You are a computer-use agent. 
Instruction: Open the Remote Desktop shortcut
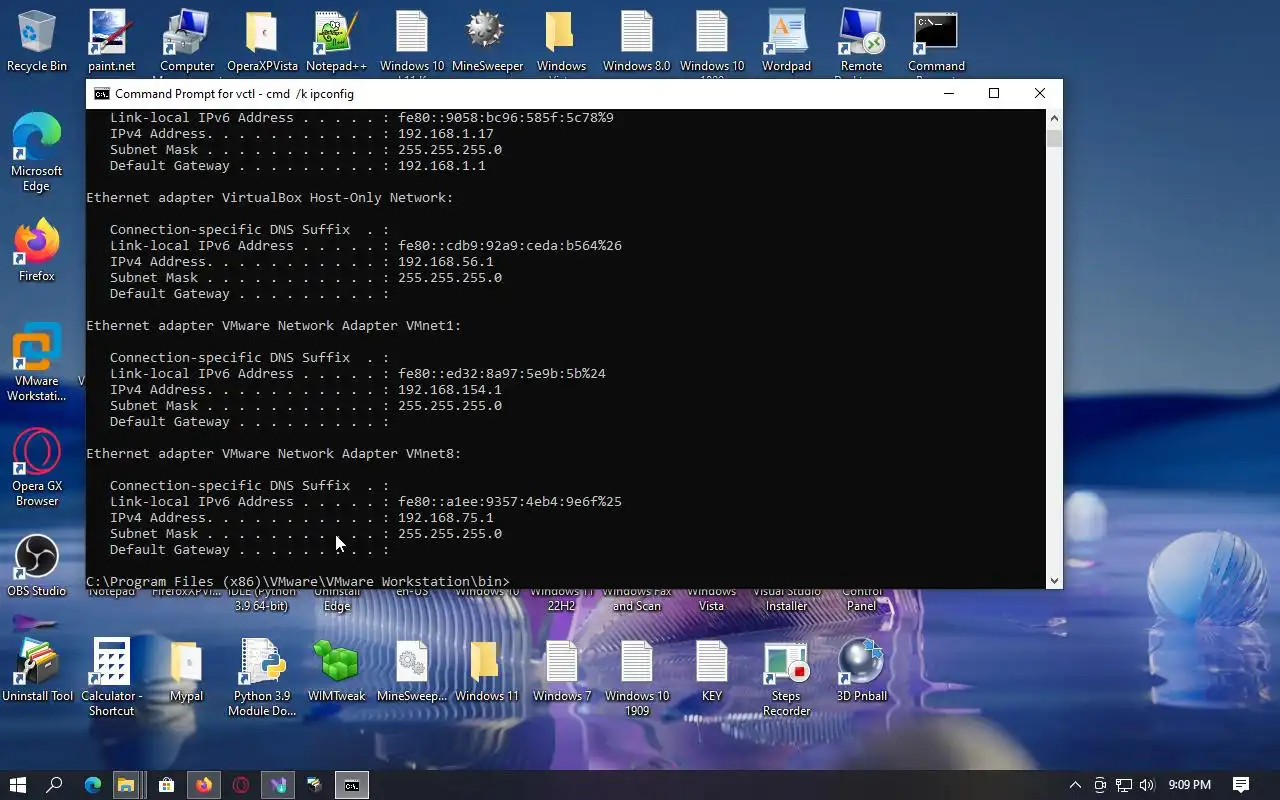click(x=861, y=40)
